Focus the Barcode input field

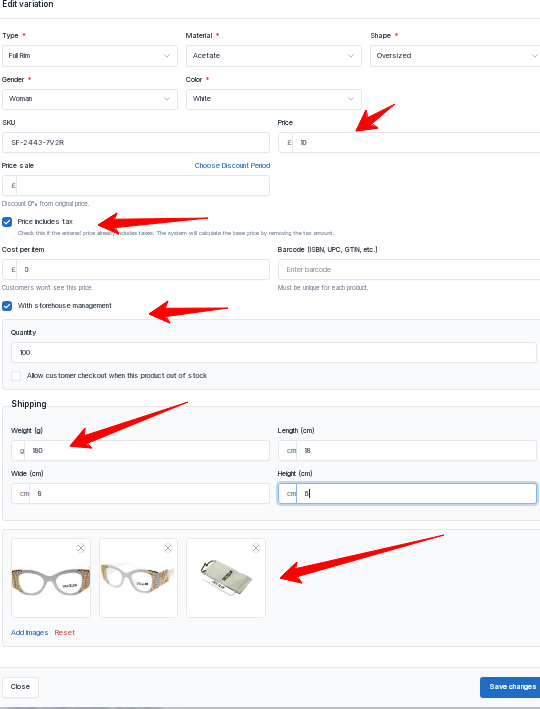point(409,269)
